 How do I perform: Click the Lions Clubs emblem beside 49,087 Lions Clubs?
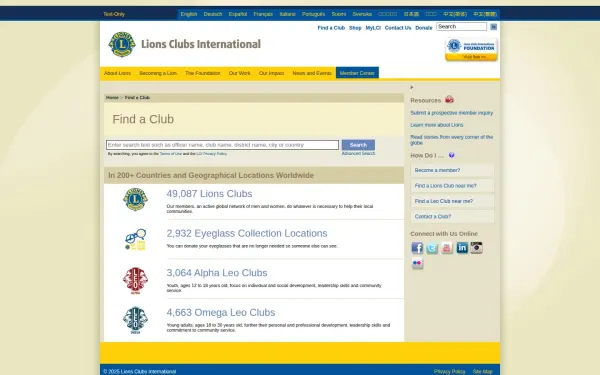click(135, 199)
